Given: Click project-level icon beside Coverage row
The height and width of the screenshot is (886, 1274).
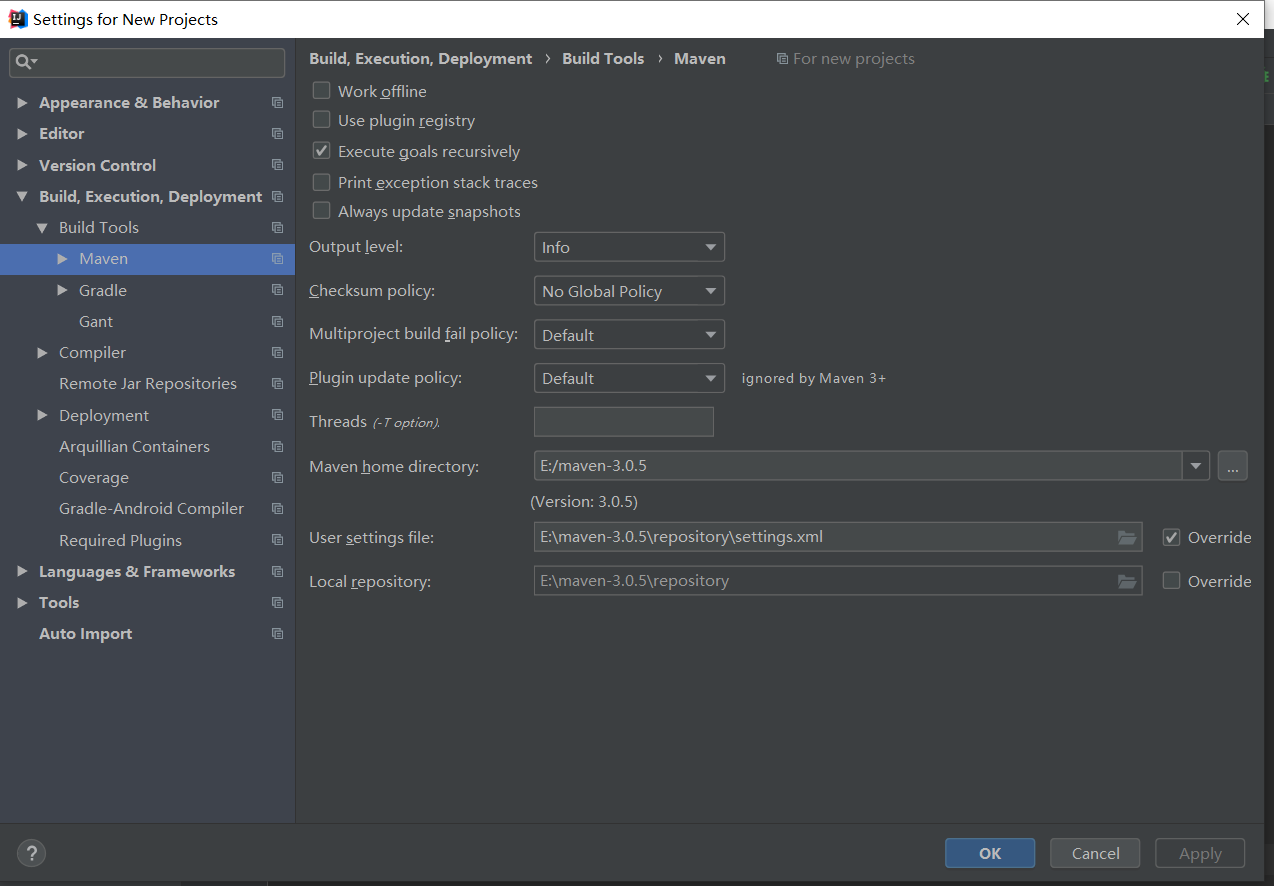Looking at the screenshot, I should (x=278, y=478).
